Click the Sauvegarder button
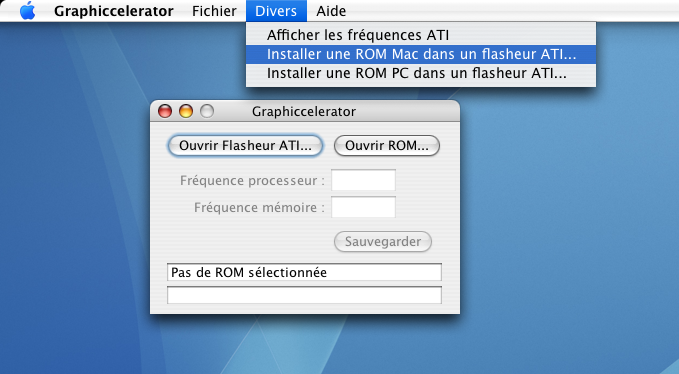Viewport: 679px width, 374px height. pos(383,242)
